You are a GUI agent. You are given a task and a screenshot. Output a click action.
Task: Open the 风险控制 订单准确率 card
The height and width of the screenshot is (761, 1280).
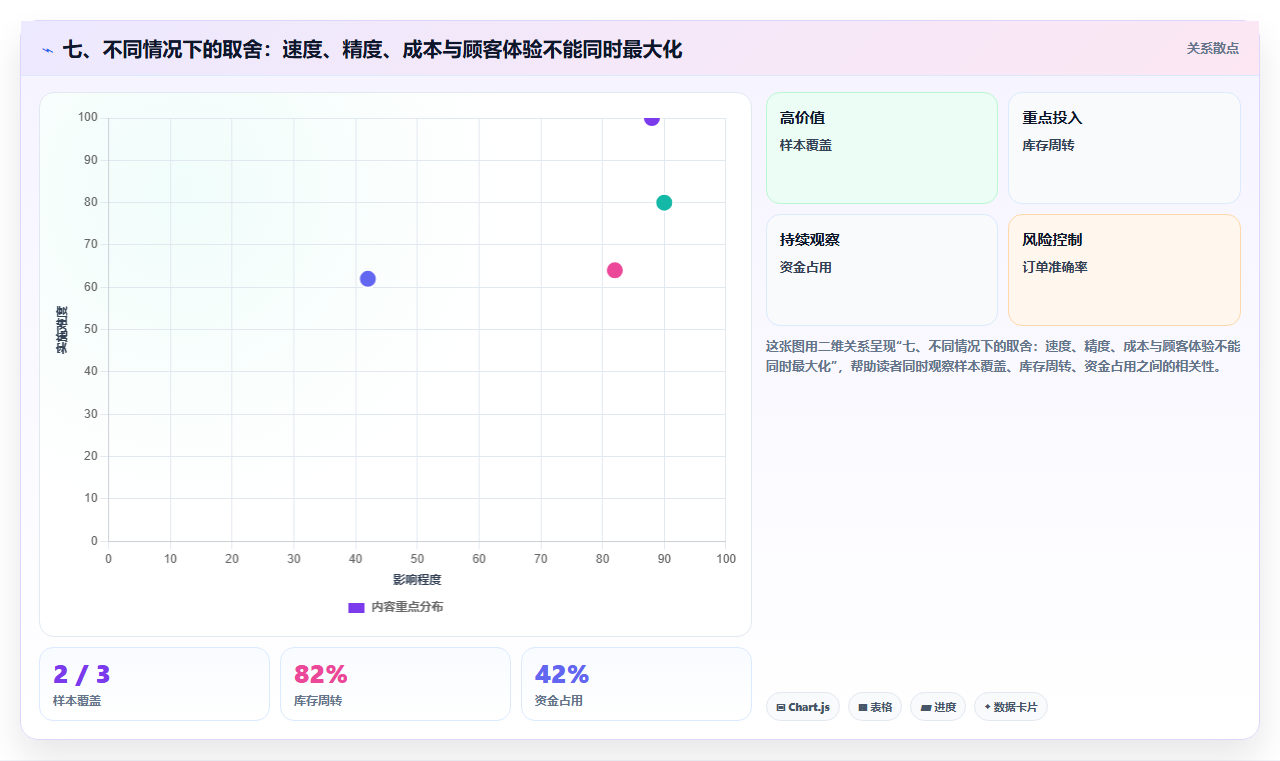1124,270
